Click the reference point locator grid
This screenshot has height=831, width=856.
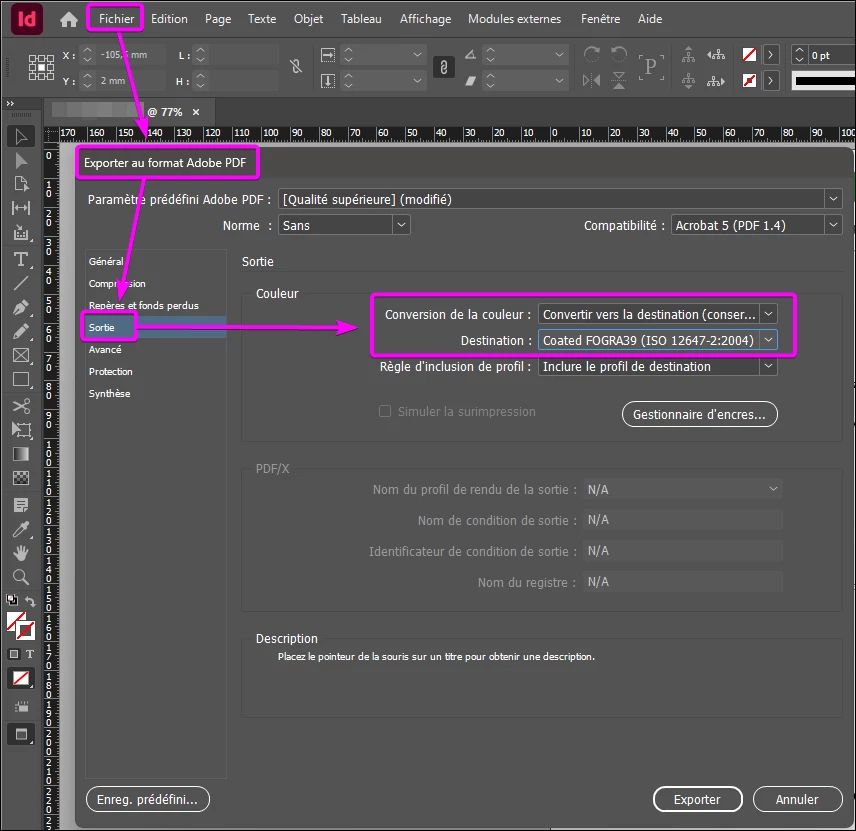(41, 68)
